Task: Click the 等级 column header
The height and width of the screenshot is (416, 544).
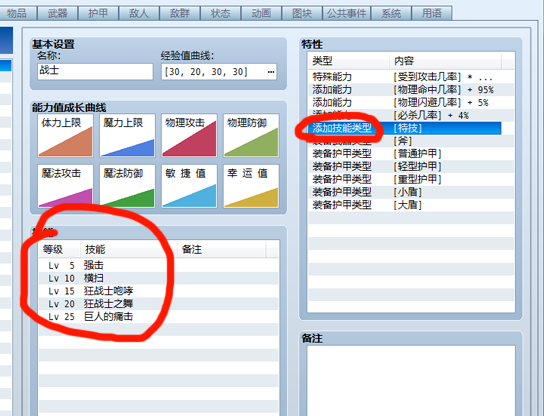Action: [60, 249]
